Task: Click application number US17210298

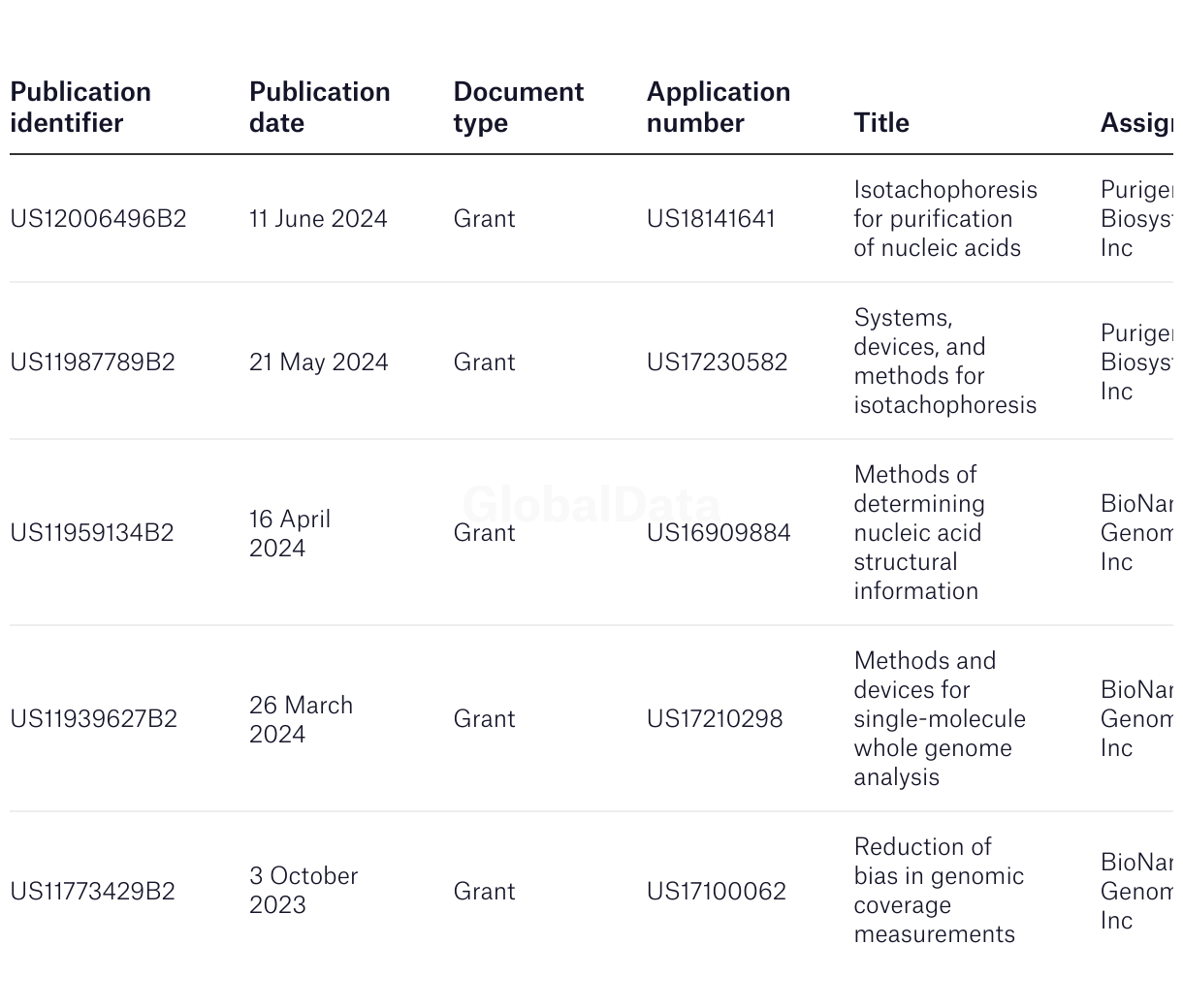Action: [x=715, y=719]
